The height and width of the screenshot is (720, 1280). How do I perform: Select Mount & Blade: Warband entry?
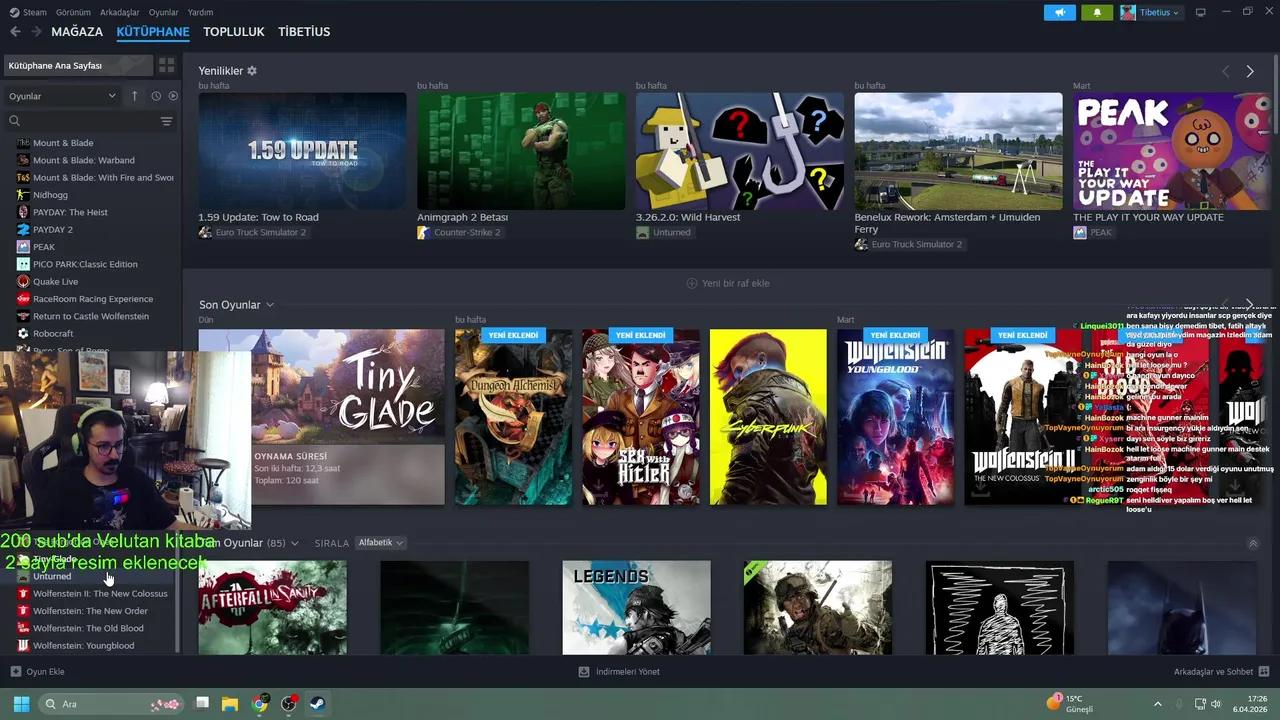click(x=83, y=160)
